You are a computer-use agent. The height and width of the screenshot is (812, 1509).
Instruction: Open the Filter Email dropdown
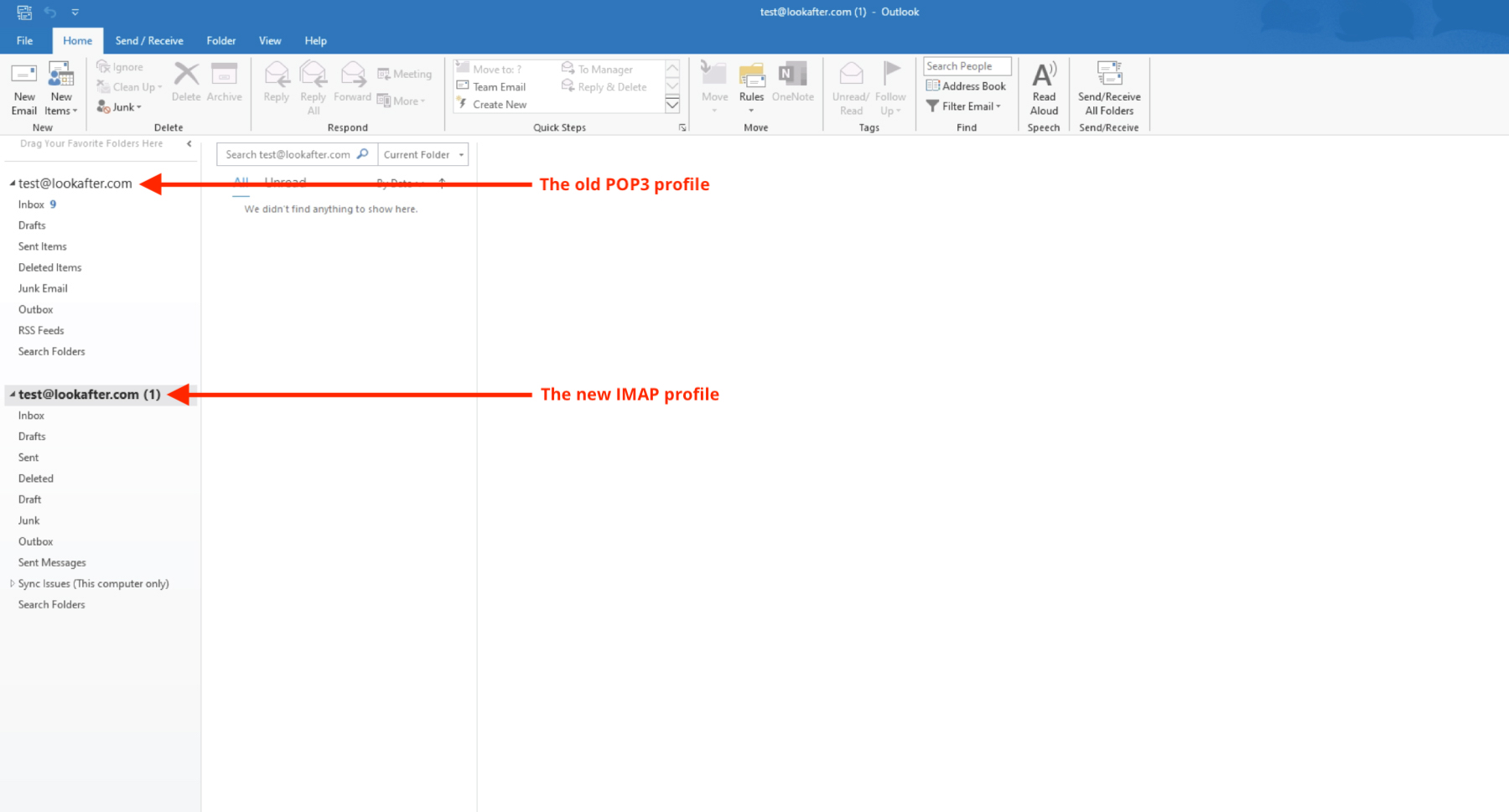click(x=964, y=106)
